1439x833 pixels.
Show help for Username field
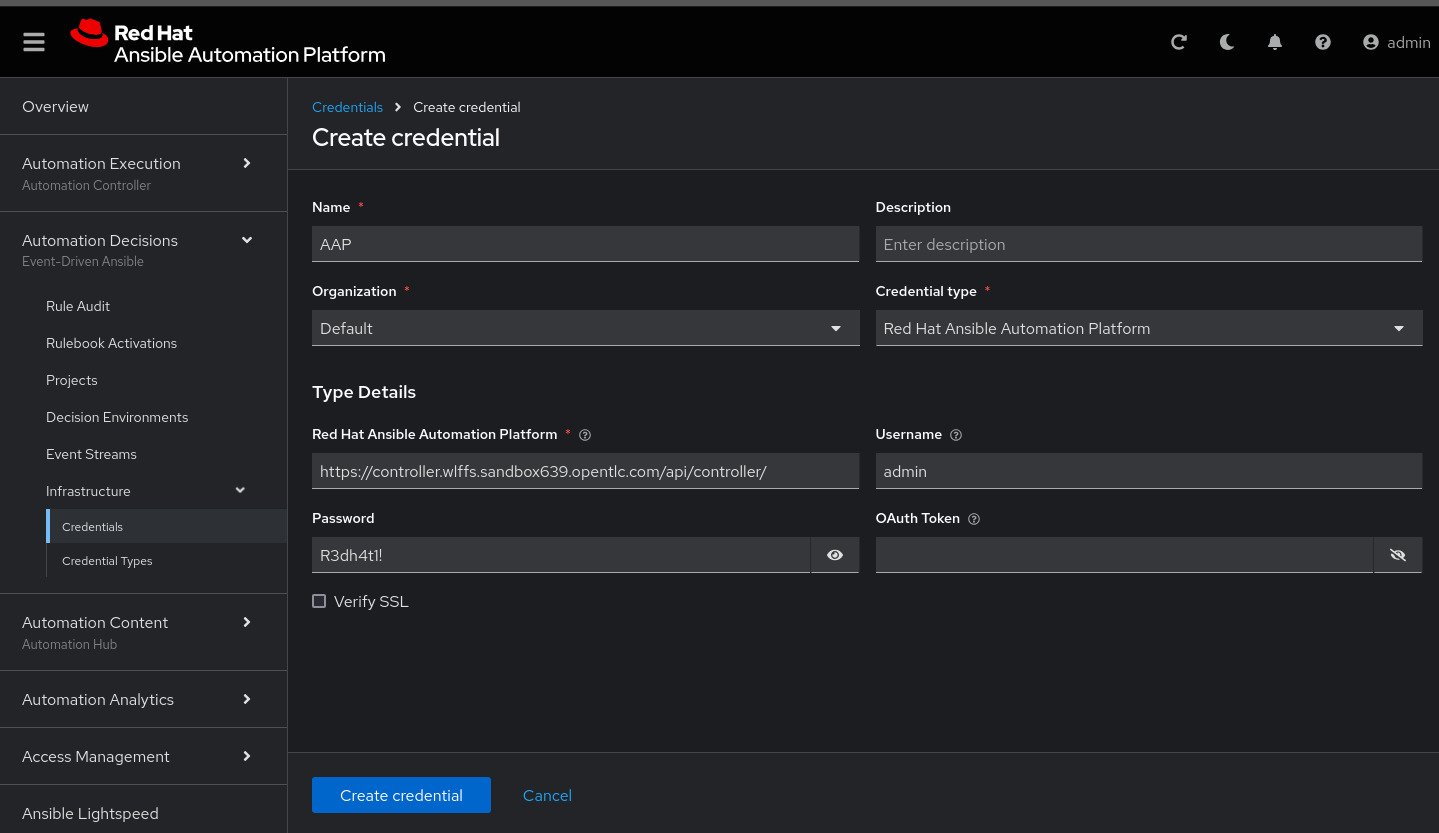[x=956, y=435]
